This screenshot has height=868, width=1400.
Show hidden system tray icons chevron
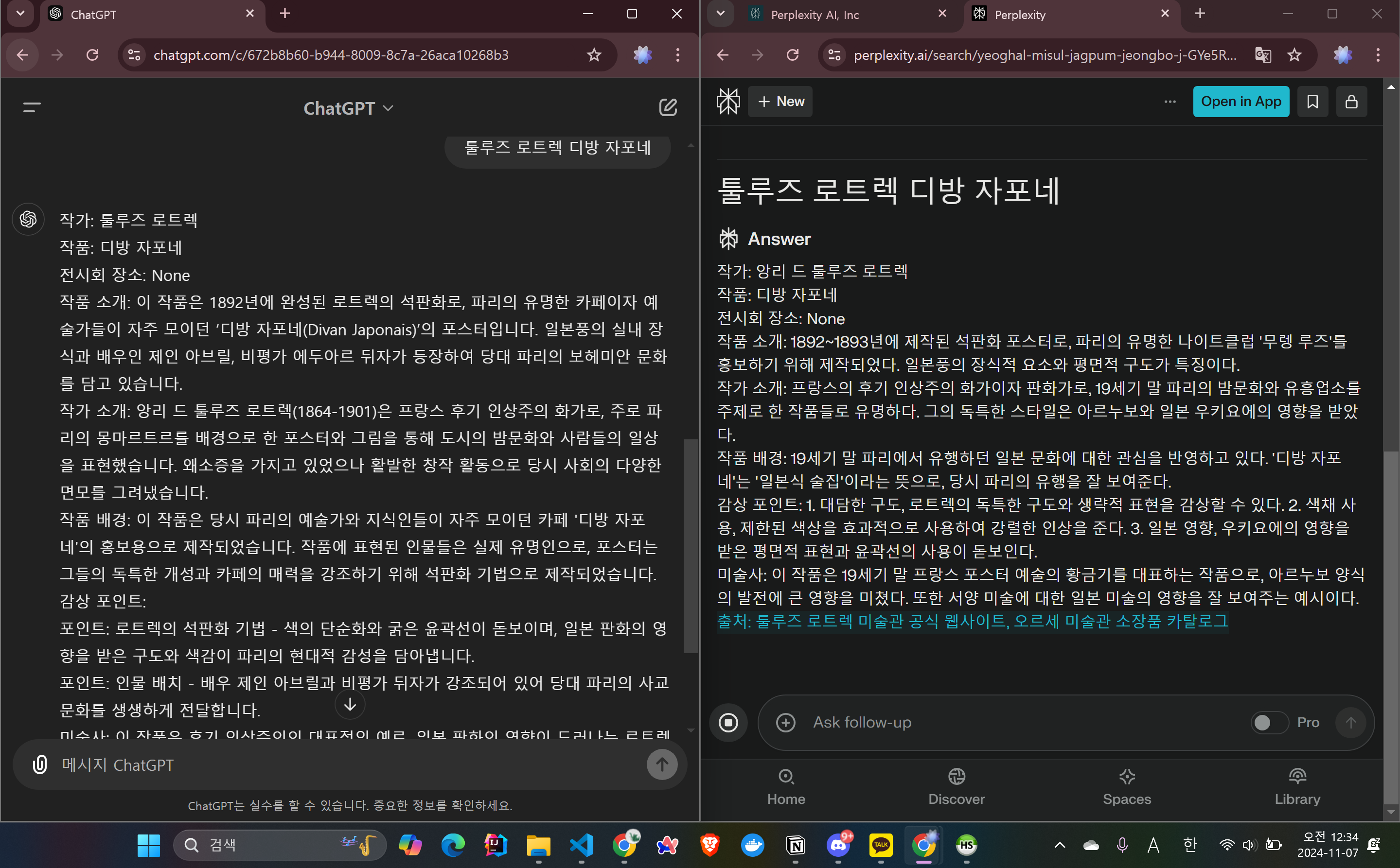tap(1060, 845)
